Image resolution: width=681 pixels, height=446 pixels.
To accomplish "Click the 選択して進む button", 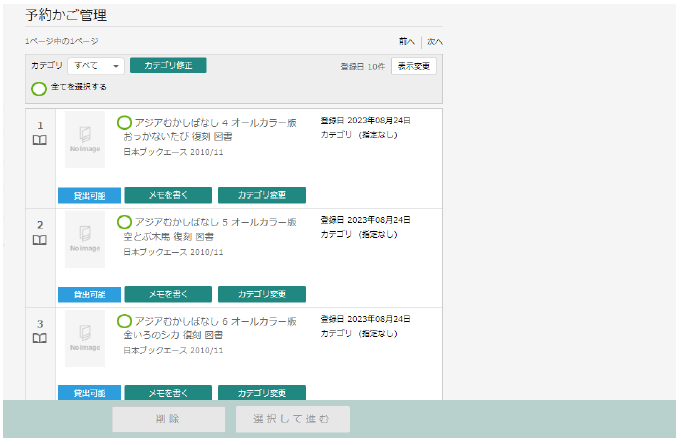I will 293,419.
